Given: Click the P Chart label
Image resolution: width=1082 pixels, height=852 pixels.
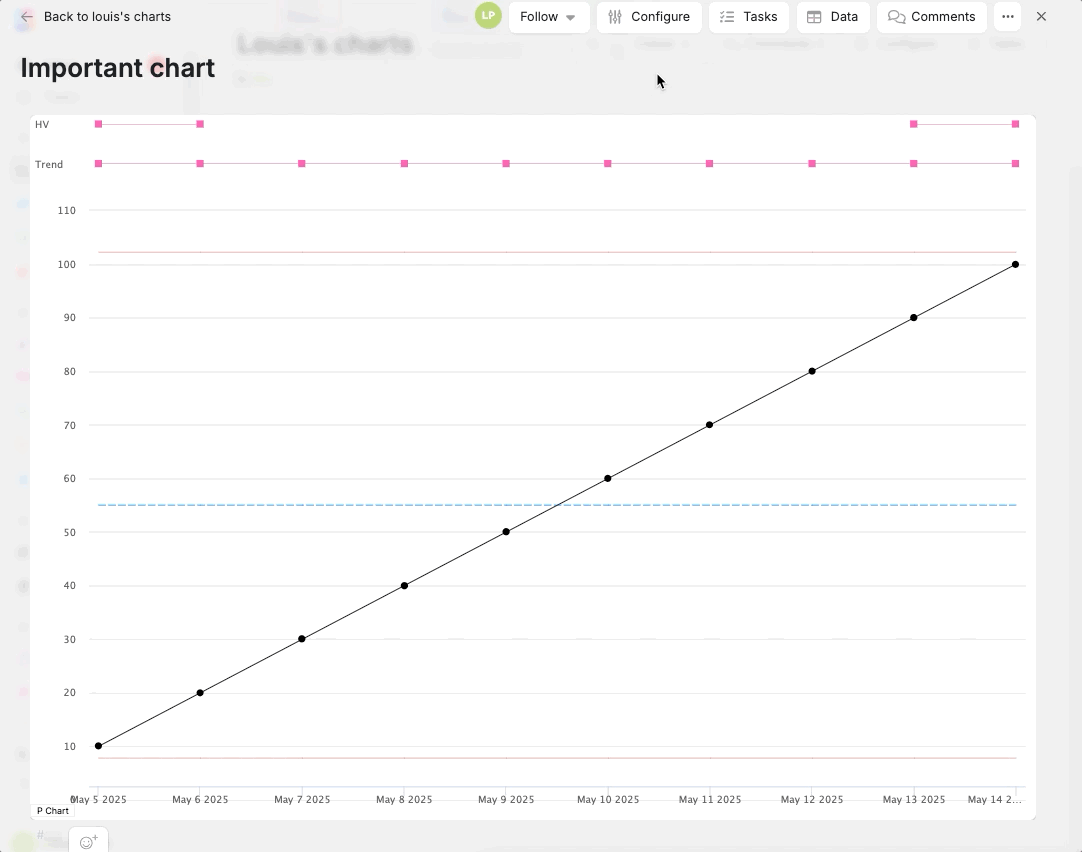Looking at the screenshot, I should point(53,811).
